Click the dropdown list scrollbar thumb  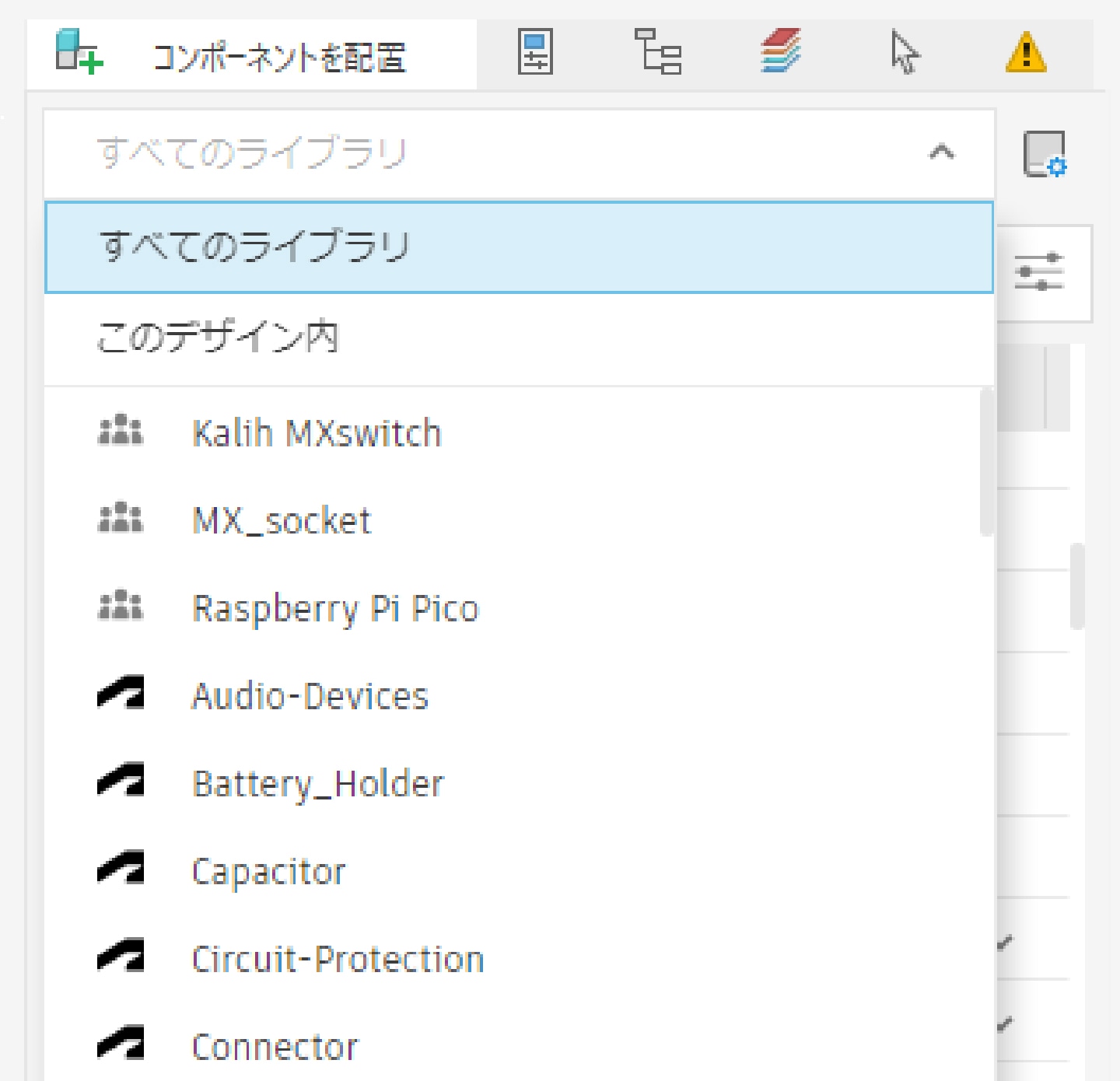[986, 463]
